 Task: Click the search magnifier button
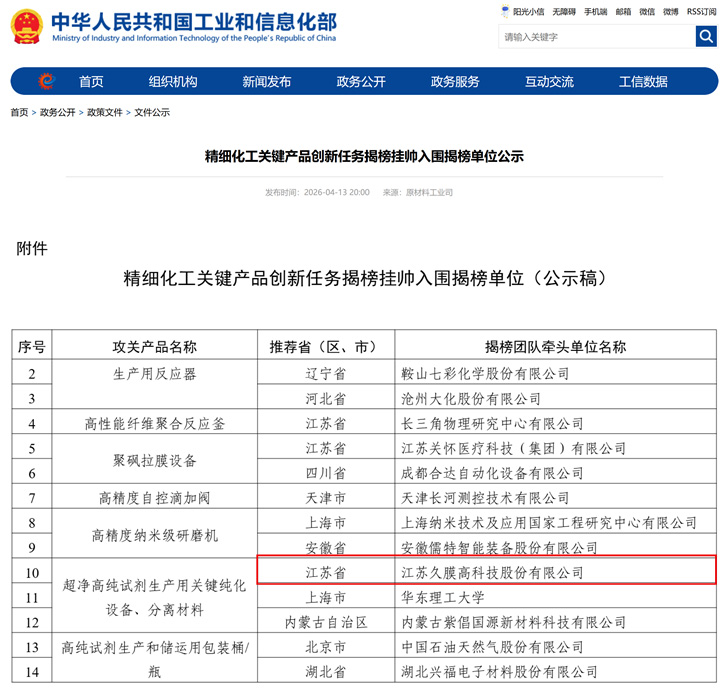point(706,37)
